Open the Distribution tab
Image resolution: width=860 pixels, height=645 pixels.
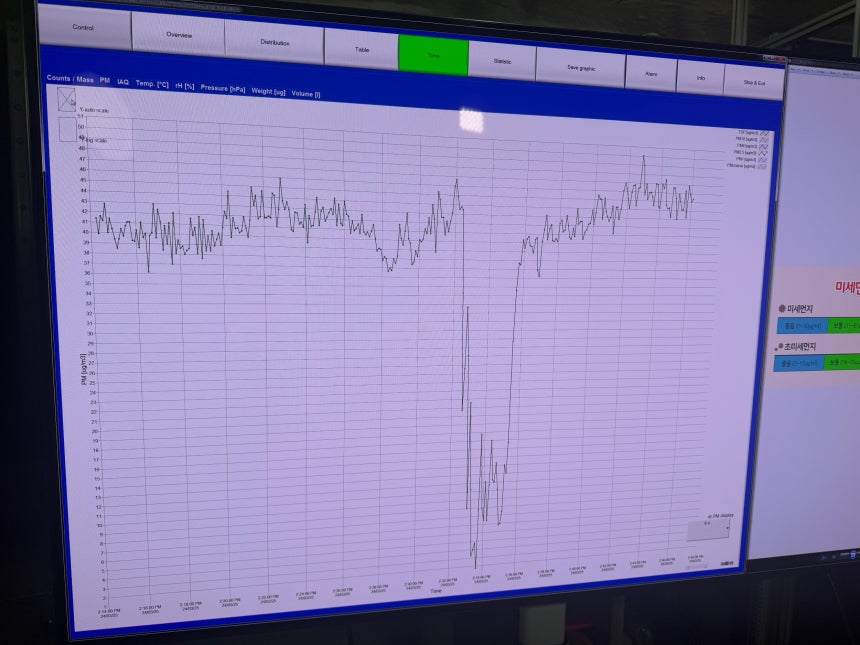coord(275,42)
